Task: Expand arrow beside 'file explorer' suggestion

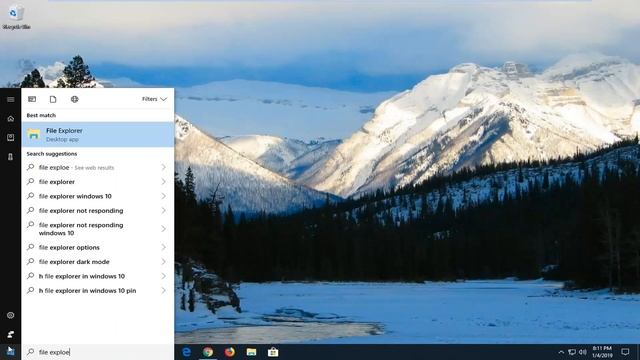Action: click(x=163, y=182)
